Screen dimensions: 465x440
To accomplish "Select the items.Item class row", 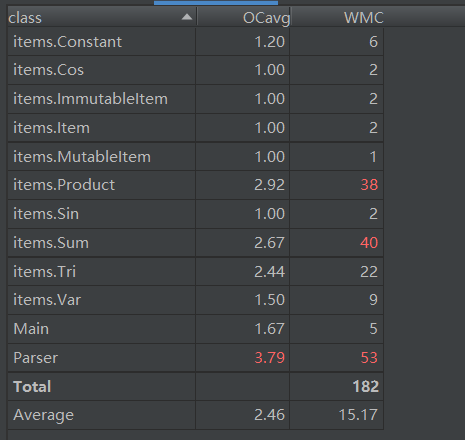I will 196,128.
